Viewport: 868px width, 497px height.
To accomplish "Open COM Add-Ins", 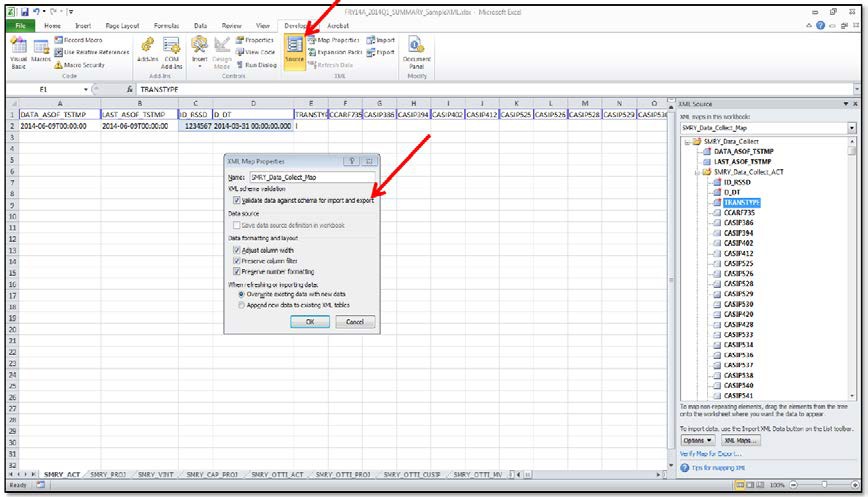I will (171, 50).
